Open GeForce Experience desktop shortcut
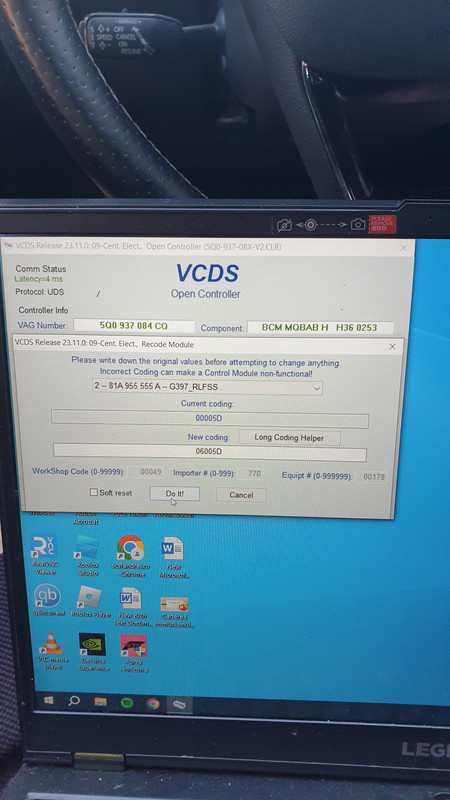 [93, 652]
